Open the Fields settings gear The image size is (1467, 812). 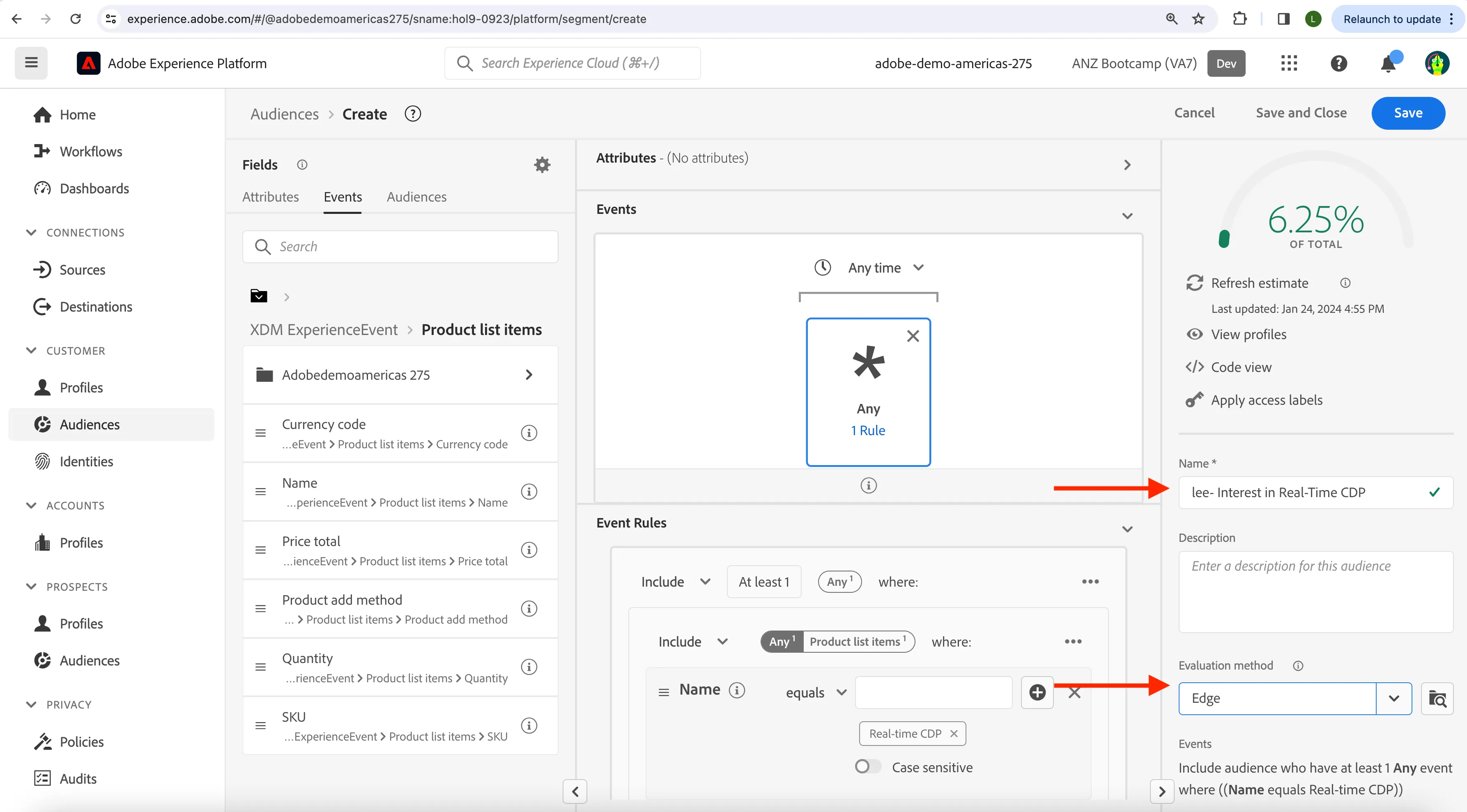click(542, 165)
